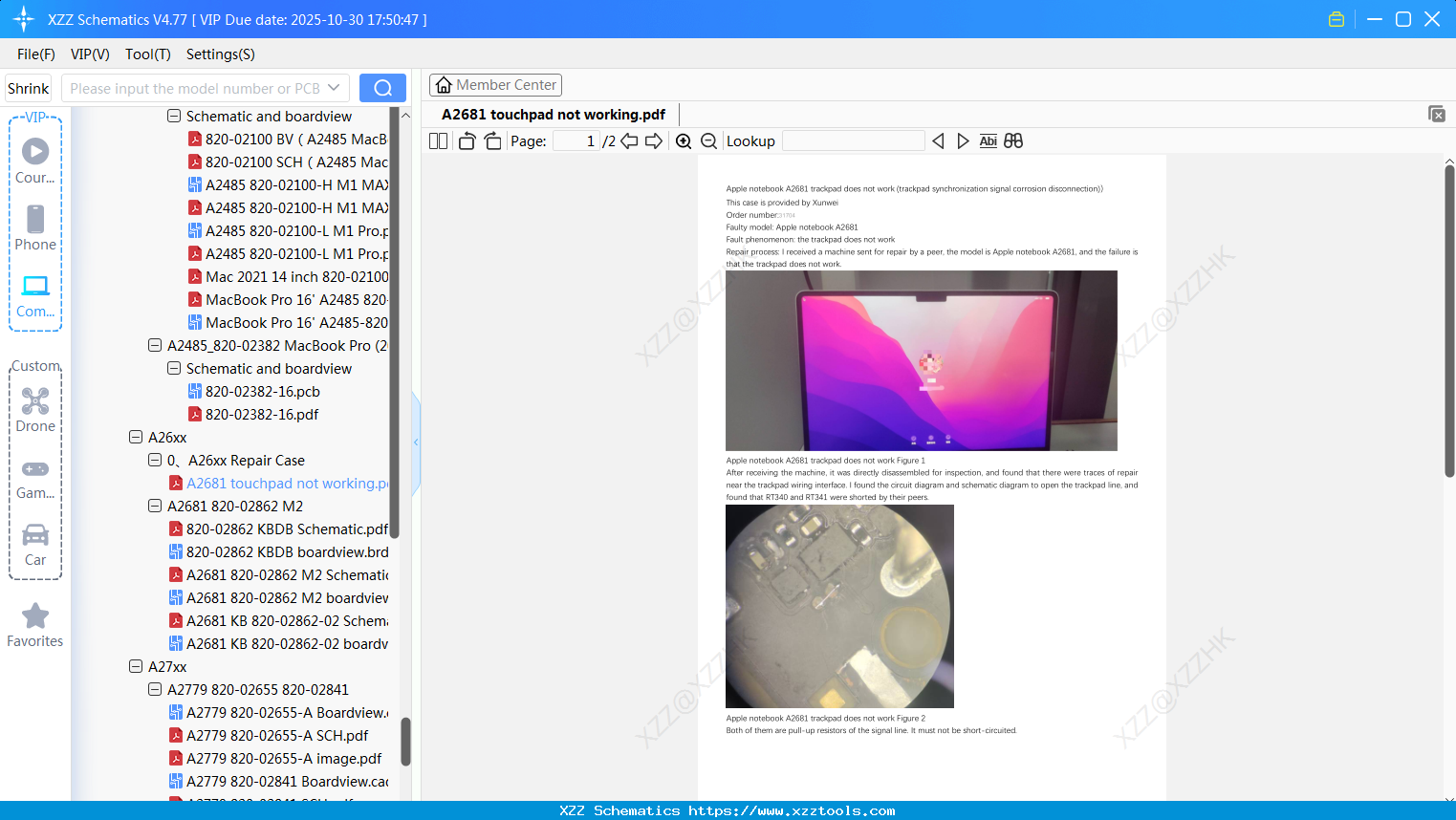Click the Lookup text field

click(853, 141)
